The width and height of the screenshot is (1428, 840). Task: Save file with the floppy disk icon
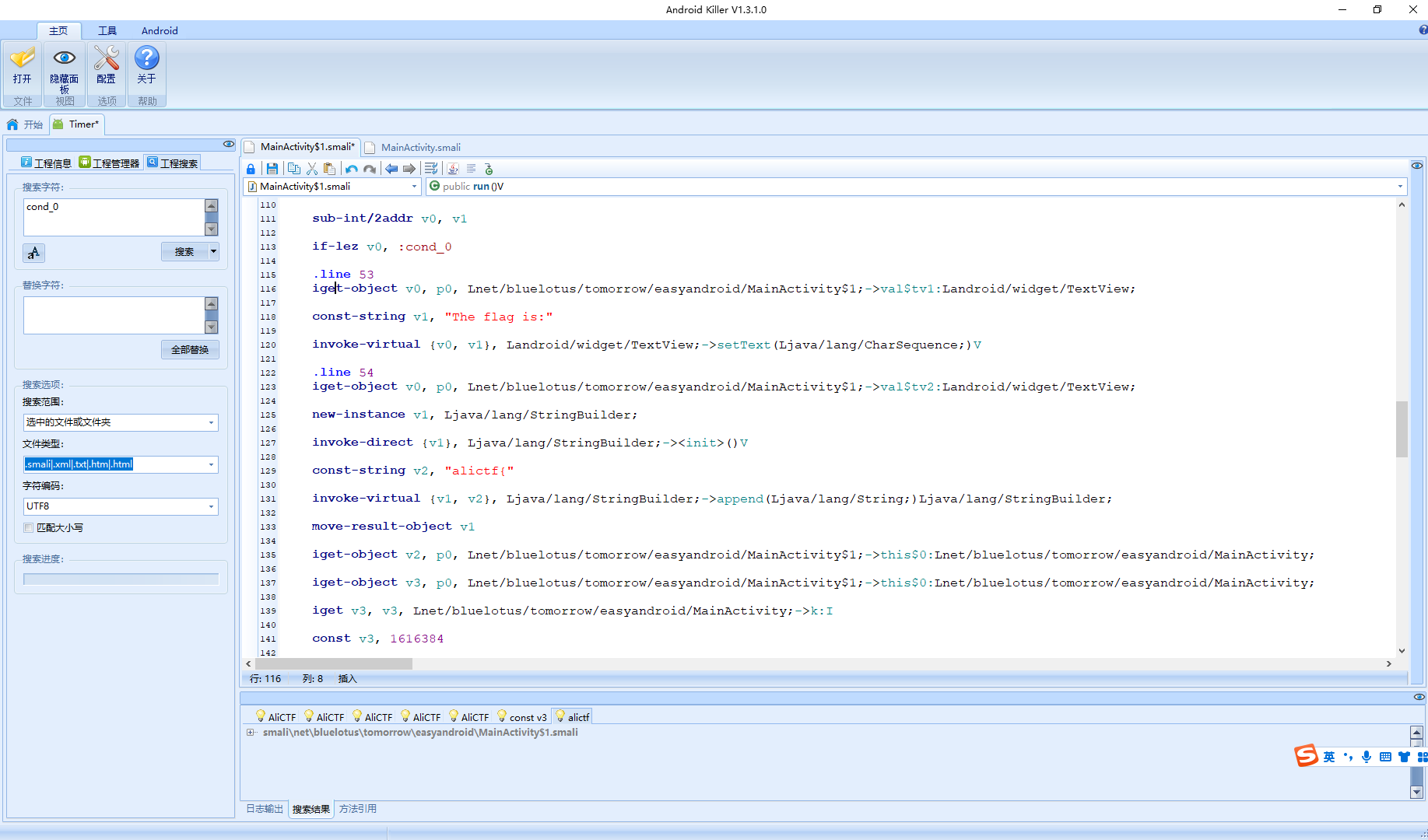[x=272, y=169]
